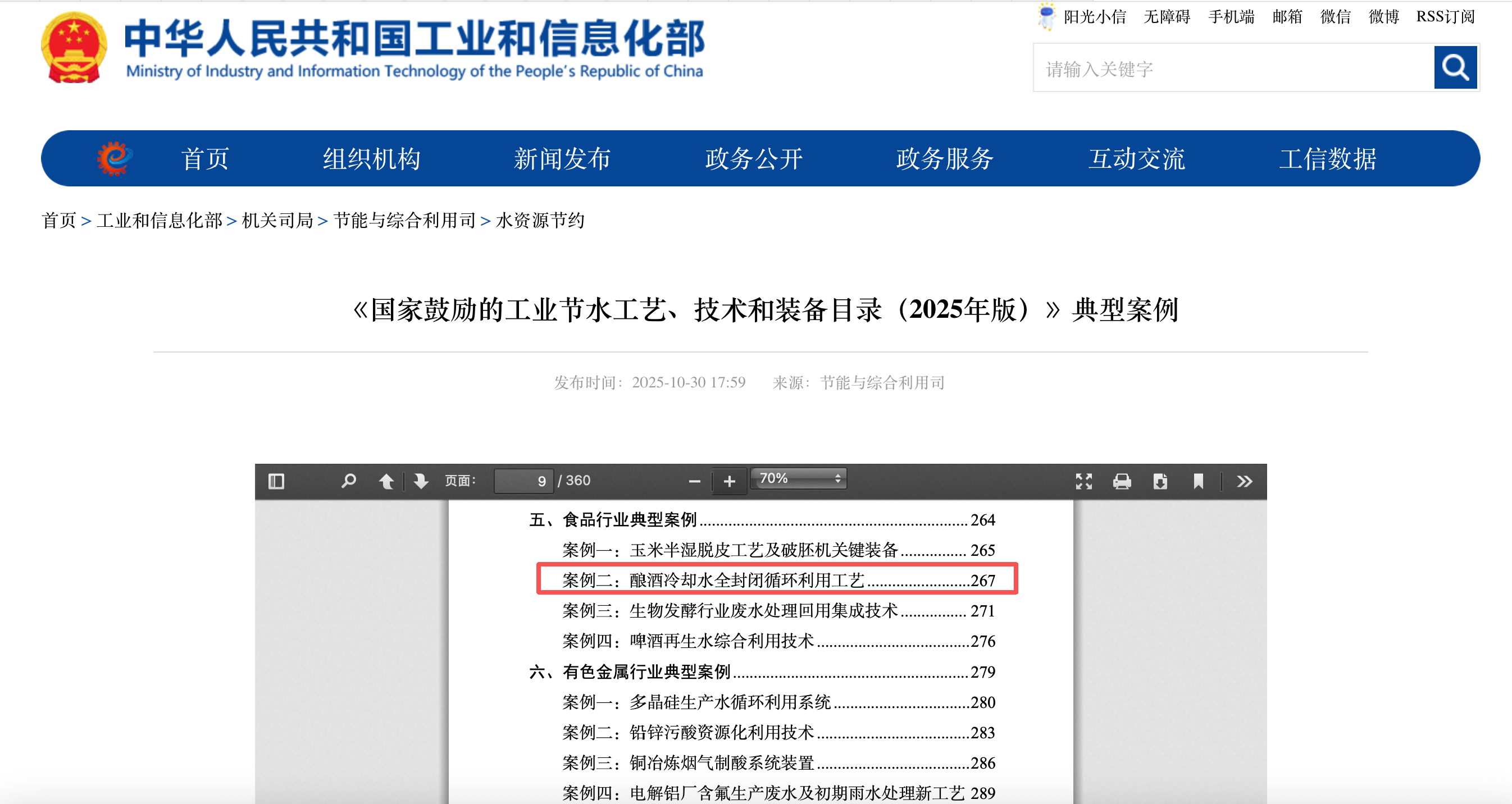Open the 手机端 mobile link
The image size is (1512, 804).
[x=1231, y=16]
